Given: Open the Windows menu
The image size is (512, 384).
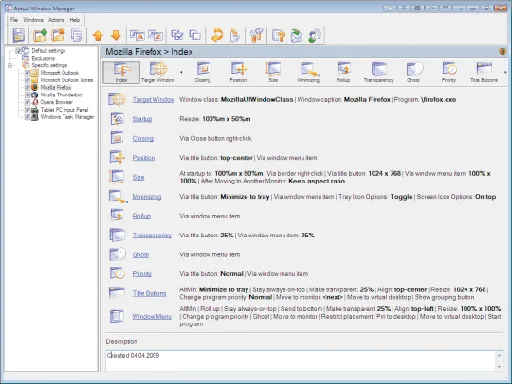Looking at the screenshot, I should pos(33,20).
